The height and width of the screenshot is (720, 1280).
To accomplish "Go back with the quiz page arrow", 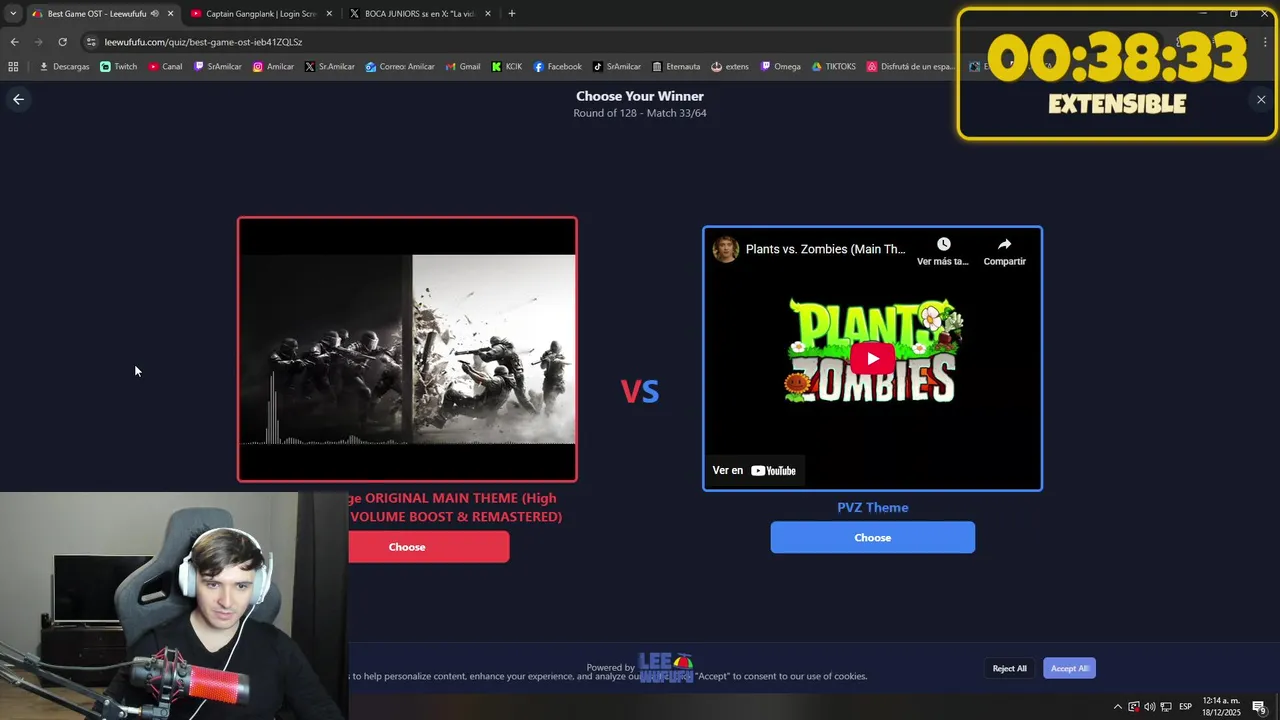I will coord(18,99).
